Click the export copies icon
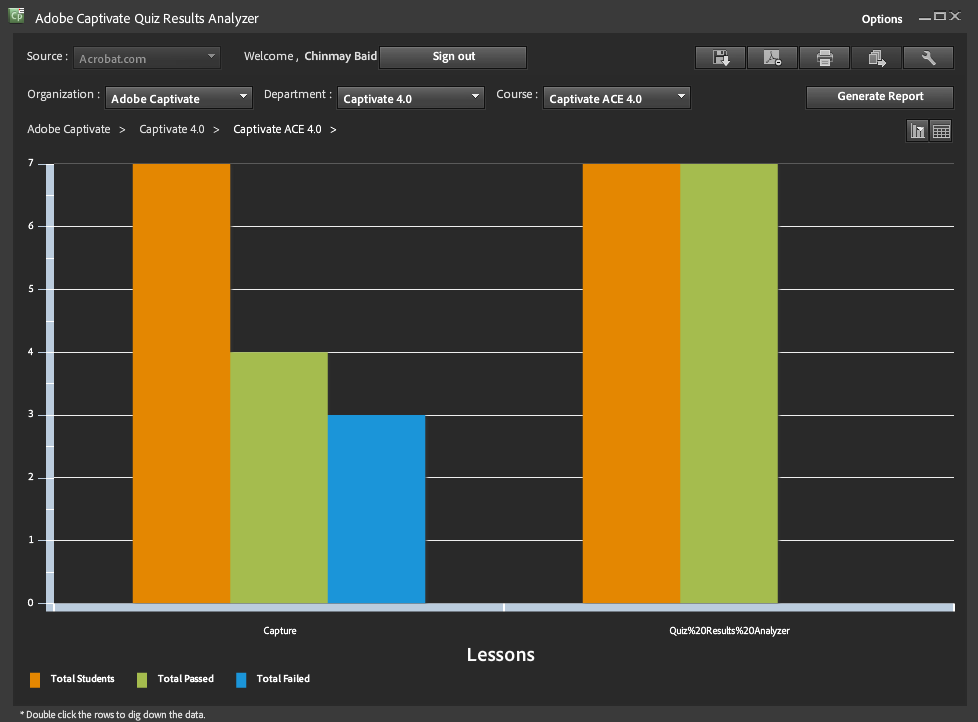The height and width of the screenshot is (722, 978). coord(876,58)
